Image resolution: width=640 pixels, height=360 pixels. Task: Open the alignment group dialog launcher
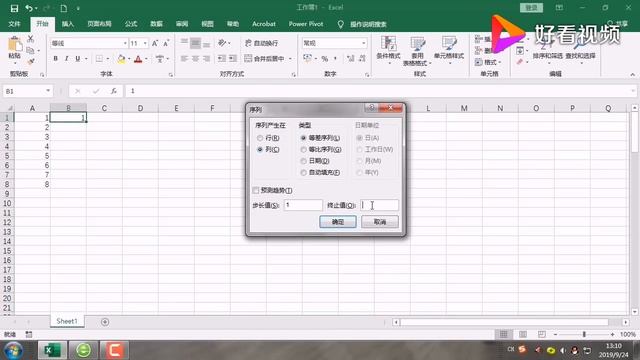[293, 75]
